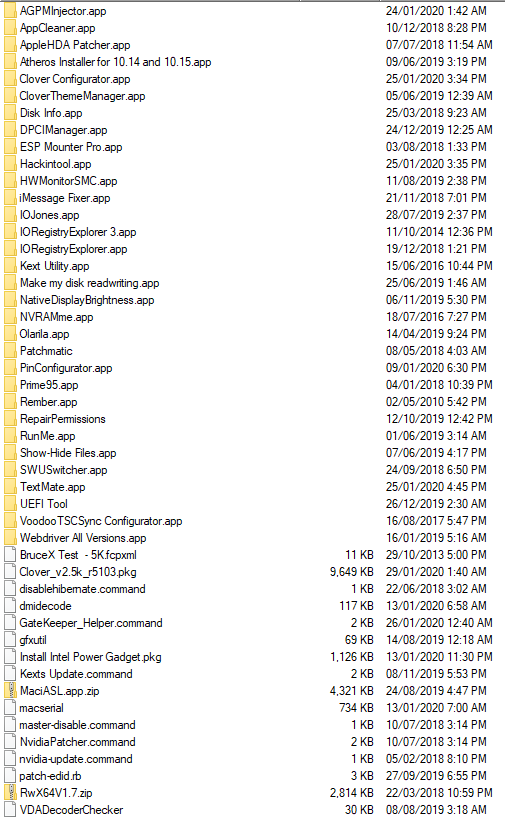The width and height of the screenshot is (505, 822).
Task: Click the dmidecode file icon
Action: tap(10, 606)
